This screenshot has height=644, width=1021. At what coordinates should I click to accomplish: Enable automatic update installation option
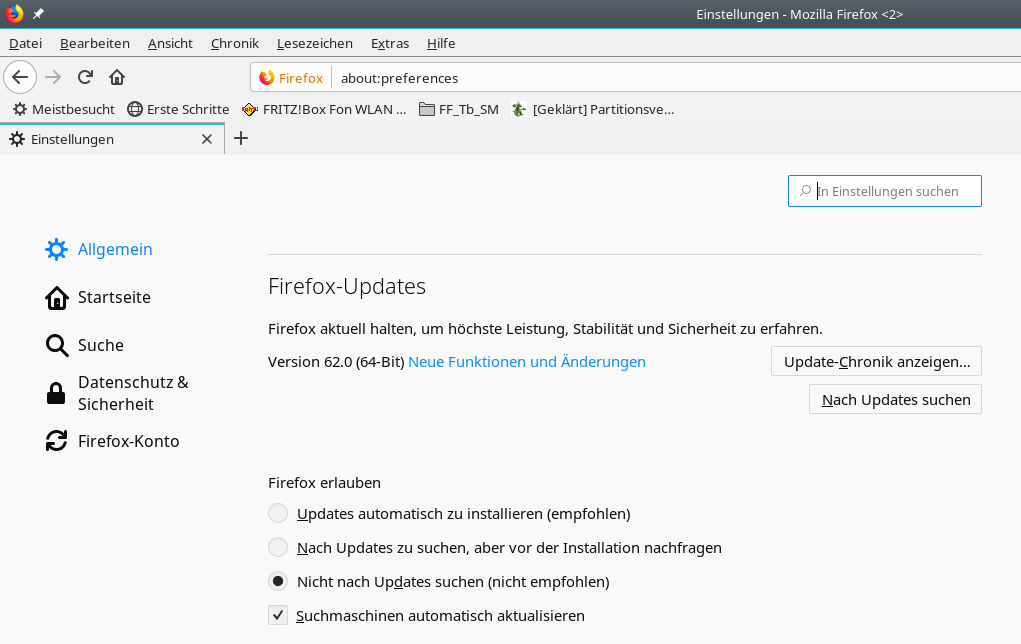pos(278,514)
